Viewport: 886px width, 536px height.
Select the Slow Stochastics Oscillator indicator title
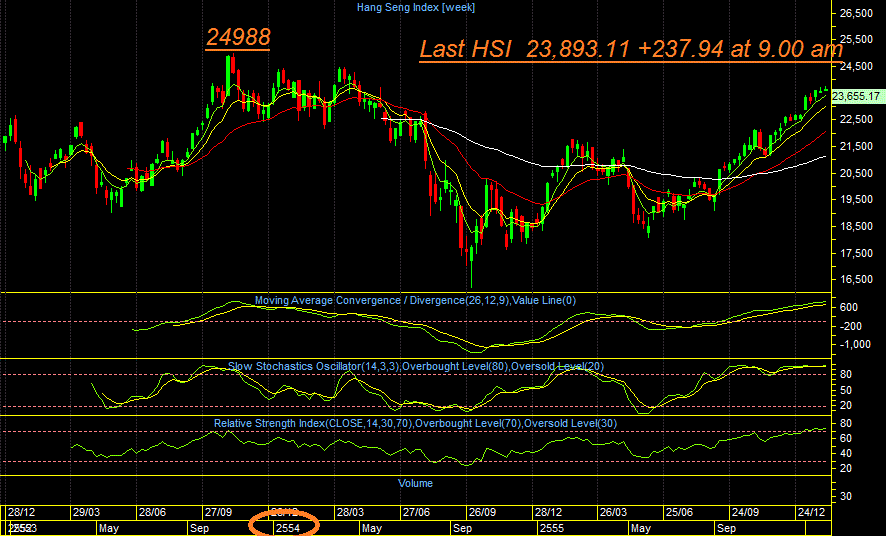(416, 367)
